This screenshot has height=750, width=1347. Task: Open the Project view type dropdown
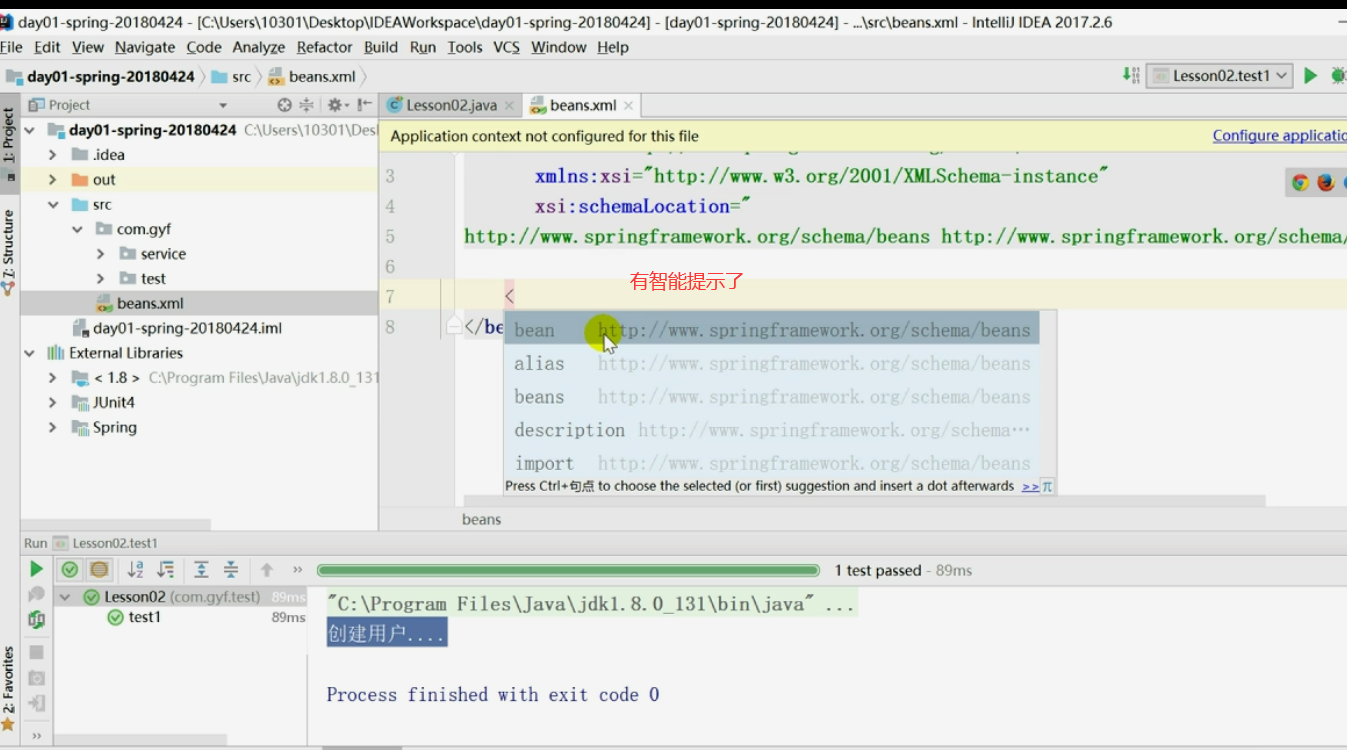pos(222,105)
